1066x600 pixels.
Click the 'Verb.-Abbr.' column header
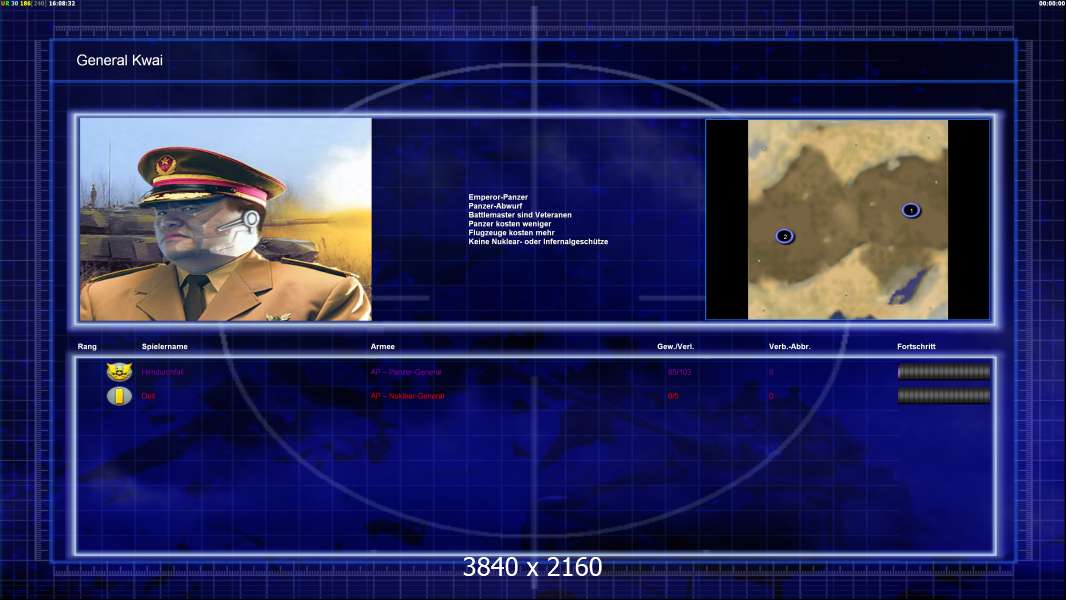tap(789, 347)
